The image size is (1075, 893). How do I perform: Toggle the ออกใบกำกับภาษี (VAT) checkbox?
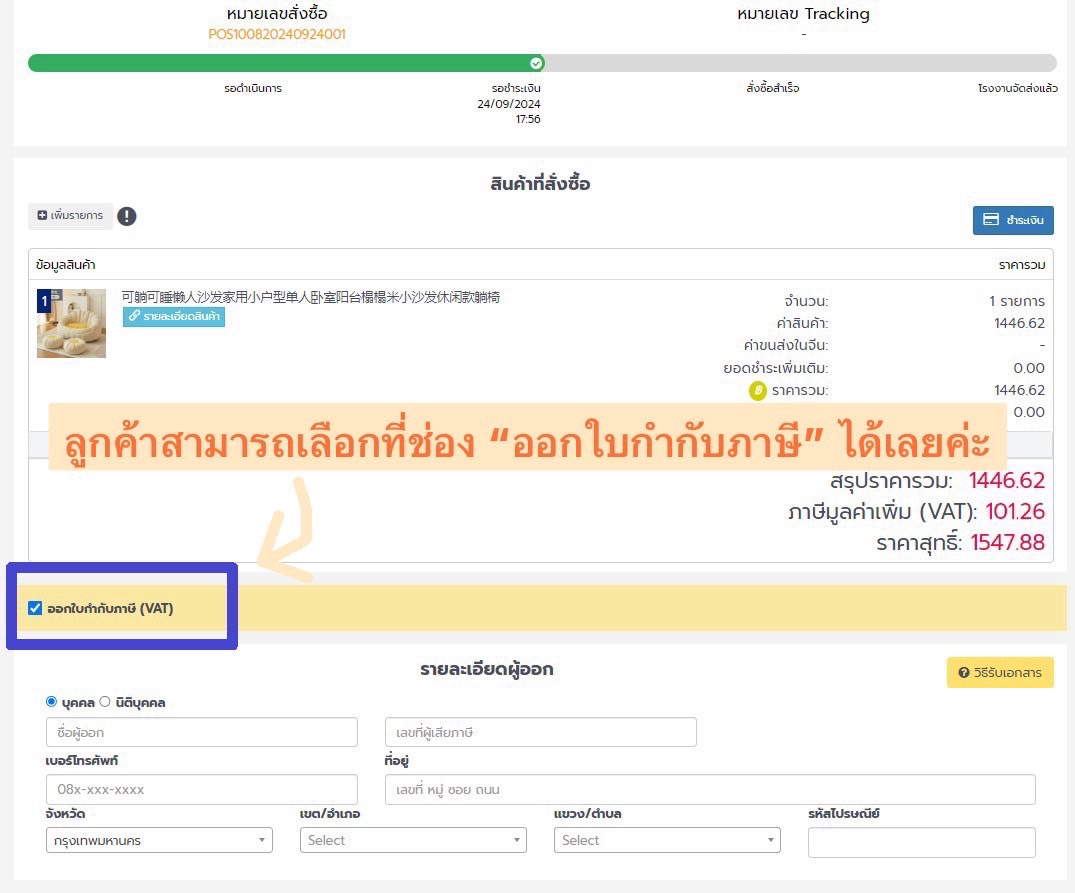pyautogui.click(x=36, y=608)
